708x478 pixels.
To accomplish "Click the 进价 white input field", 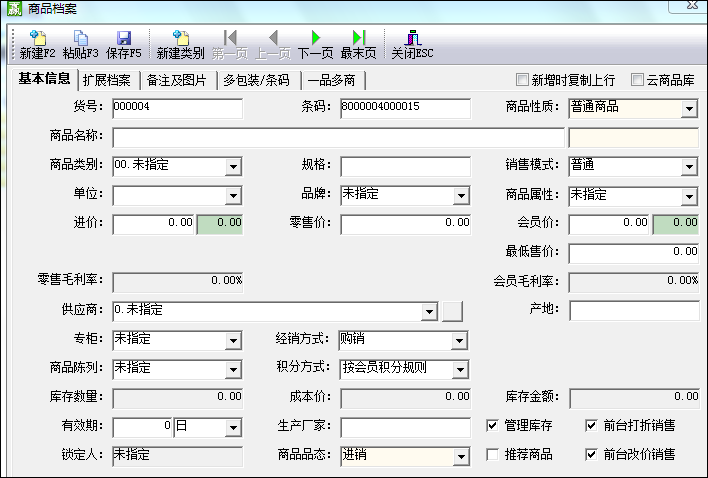I will coord(154,224).
